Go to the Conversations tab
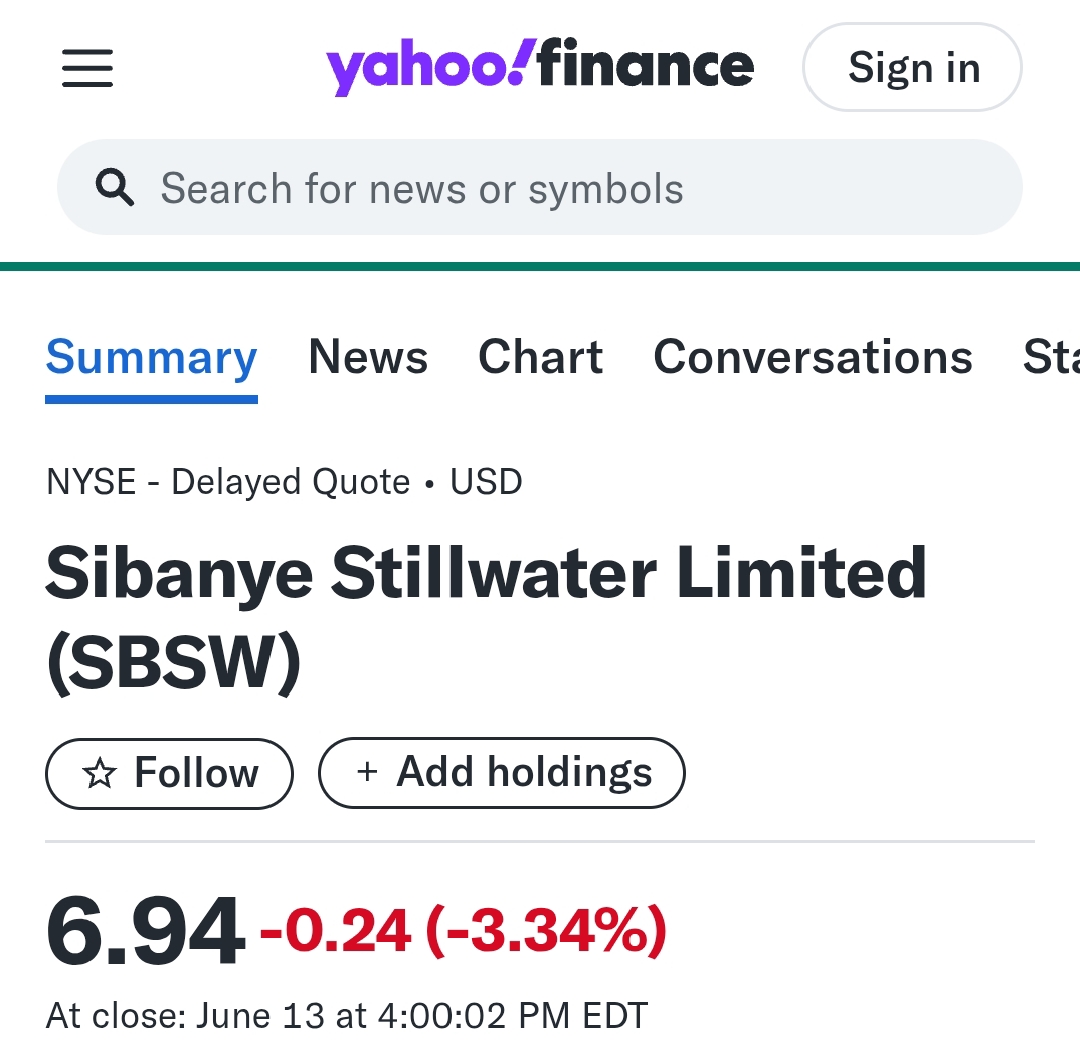1080x1058 pixels. [813, 357]
